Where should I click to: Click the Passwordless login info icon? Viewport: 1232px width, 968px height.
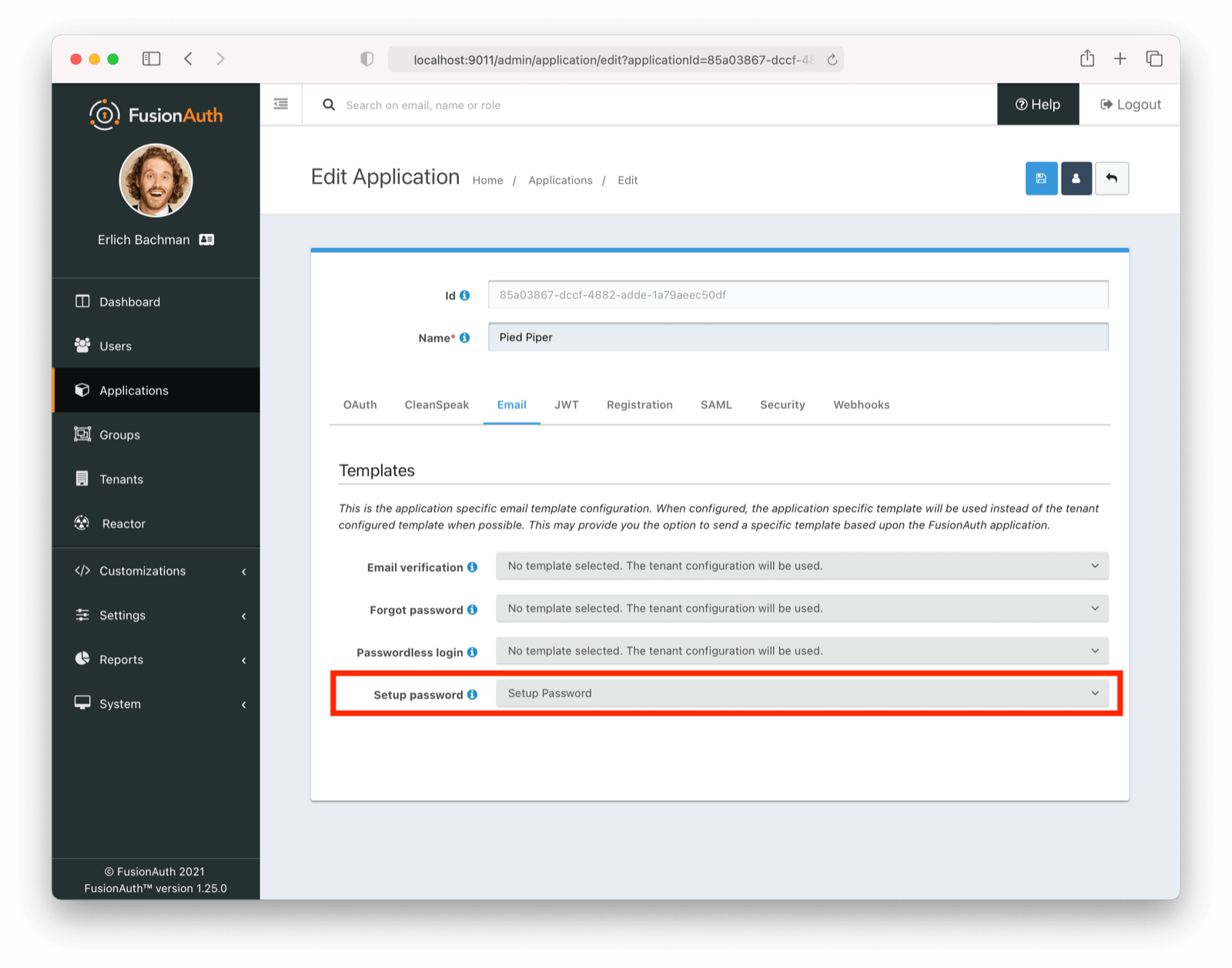472,651
